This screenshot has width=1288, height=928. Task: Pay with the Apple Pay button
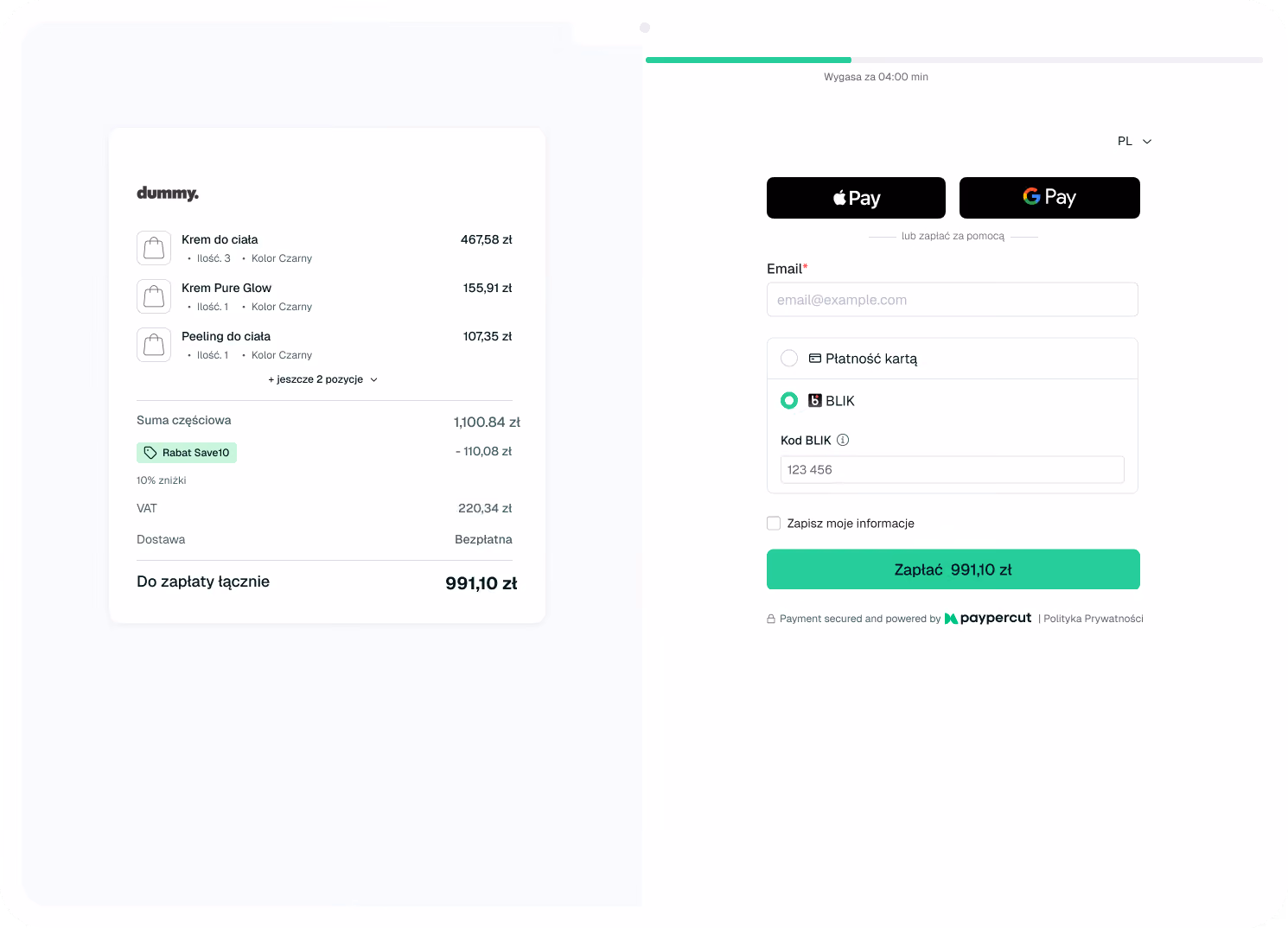point(856,198)
